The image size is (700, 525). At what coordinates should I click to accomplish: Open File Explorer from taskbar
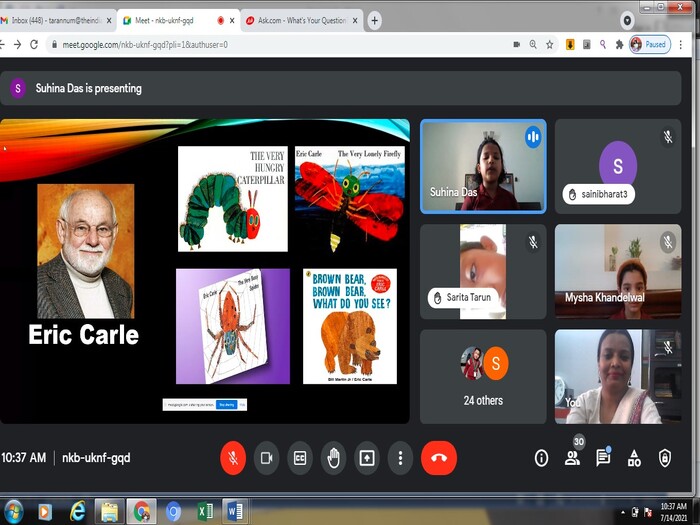click(109, 512)
